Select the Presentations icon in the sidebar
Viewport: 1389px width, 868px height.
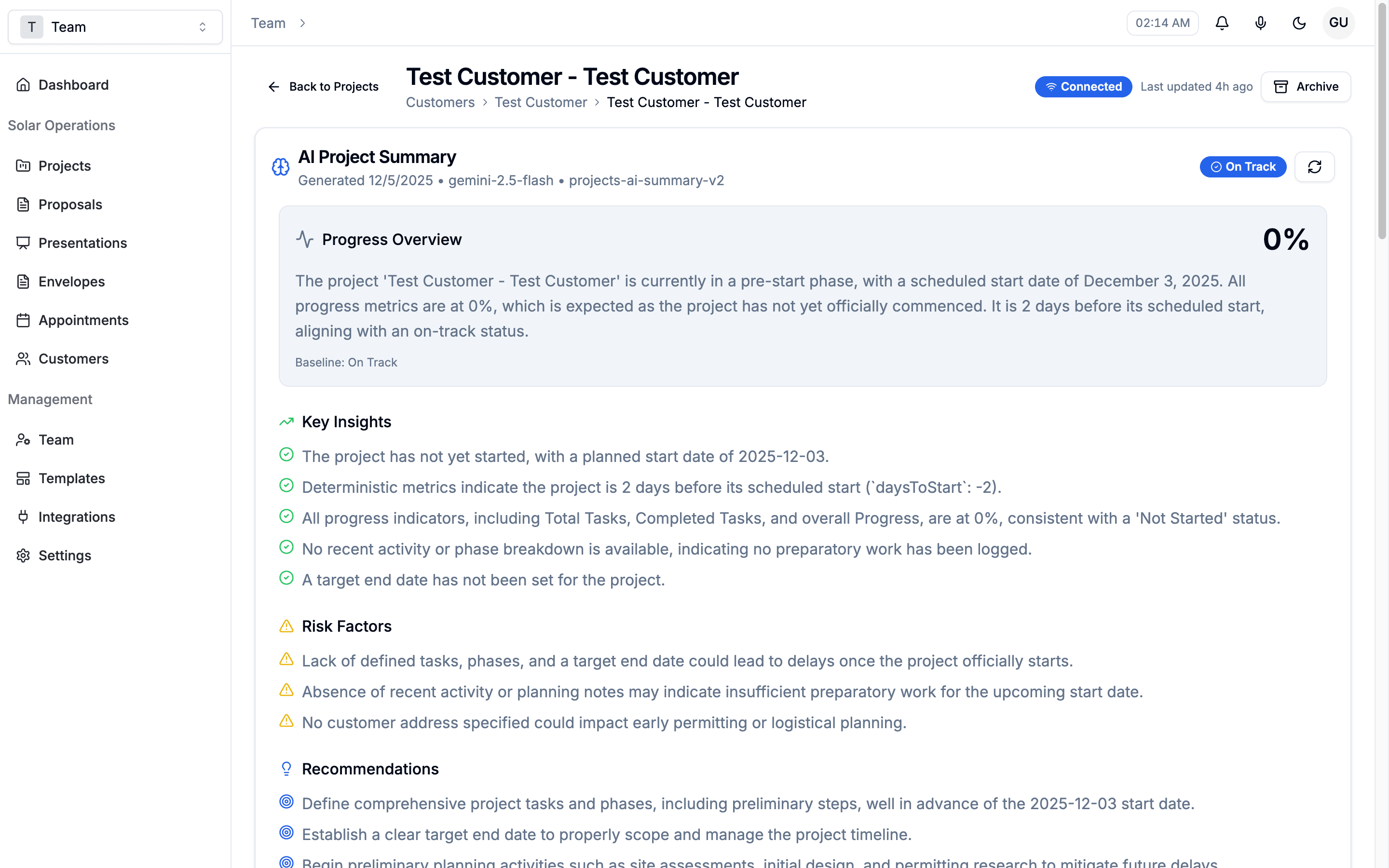23,243
